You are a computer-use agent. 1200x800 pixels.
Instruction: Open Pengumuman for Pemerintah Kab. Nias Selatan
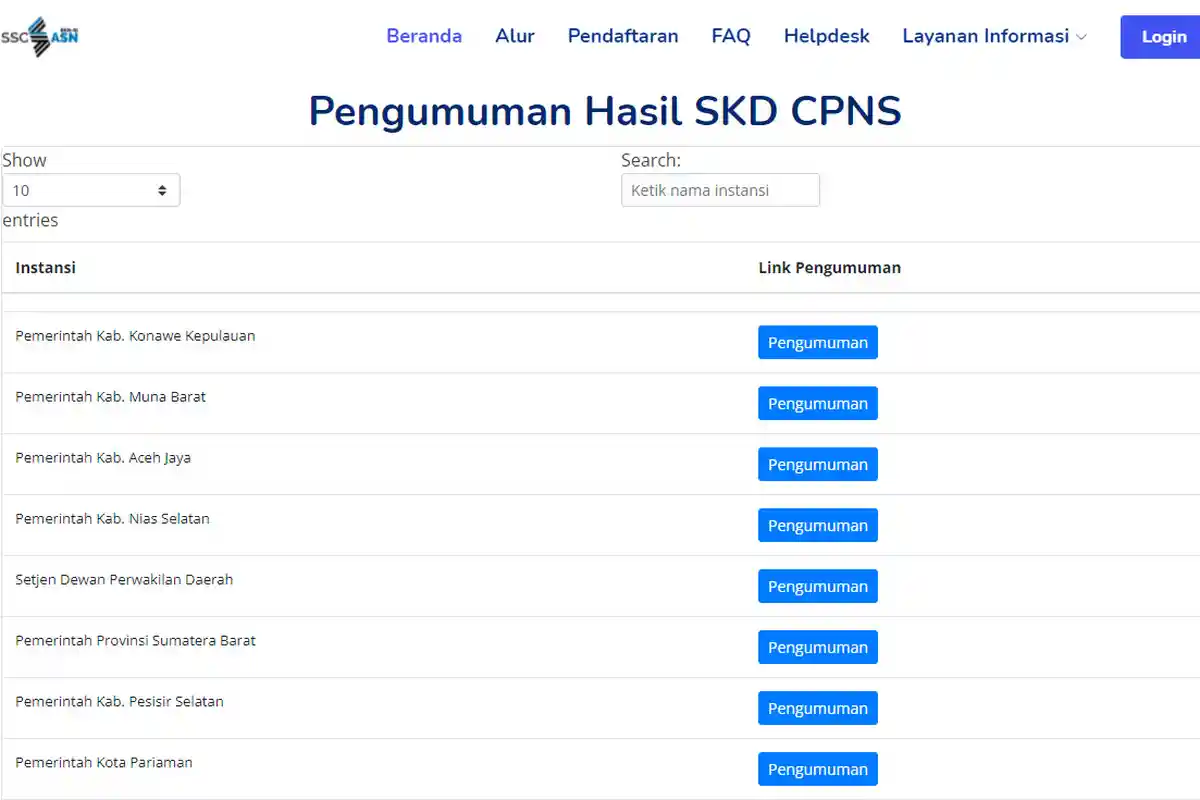click(817, 525)
